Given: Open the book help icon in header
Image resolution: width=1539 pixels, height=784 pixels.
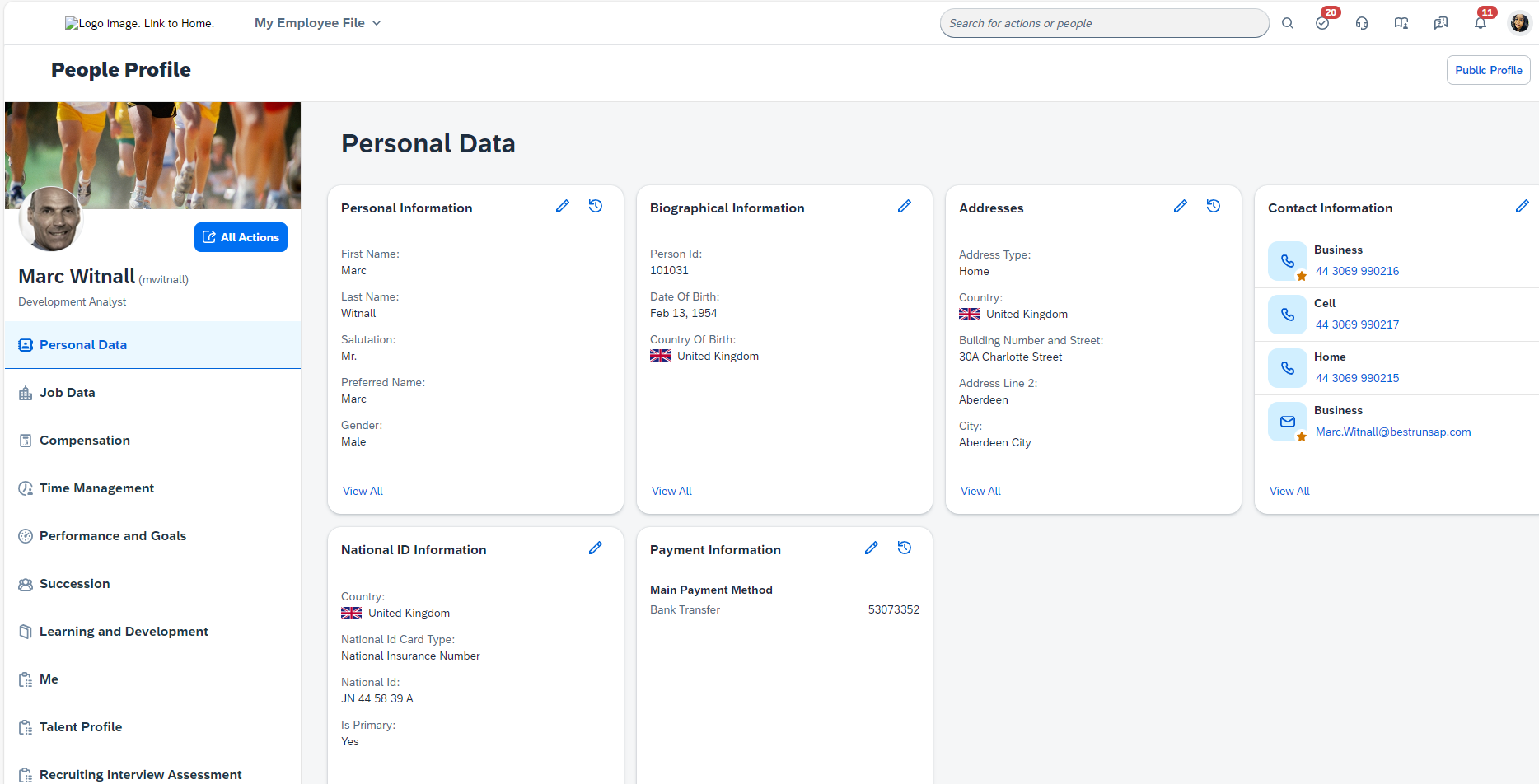Looking at the screenshot, I should pyautogui.click(x=1401, y=23).
